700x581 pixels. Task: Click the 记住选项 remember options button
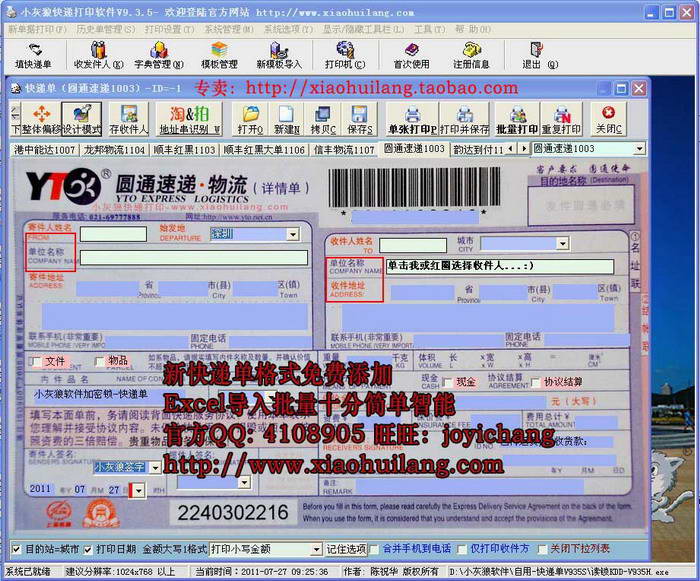[x=346, y=549]
